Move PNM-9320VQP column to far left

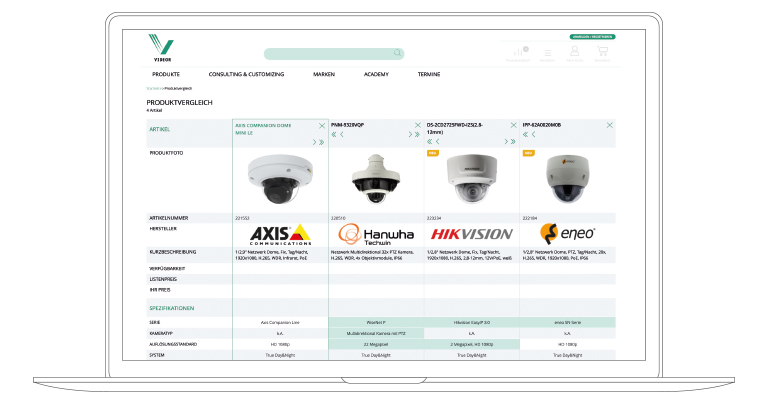pyautogui.click(x=334, y=134)
